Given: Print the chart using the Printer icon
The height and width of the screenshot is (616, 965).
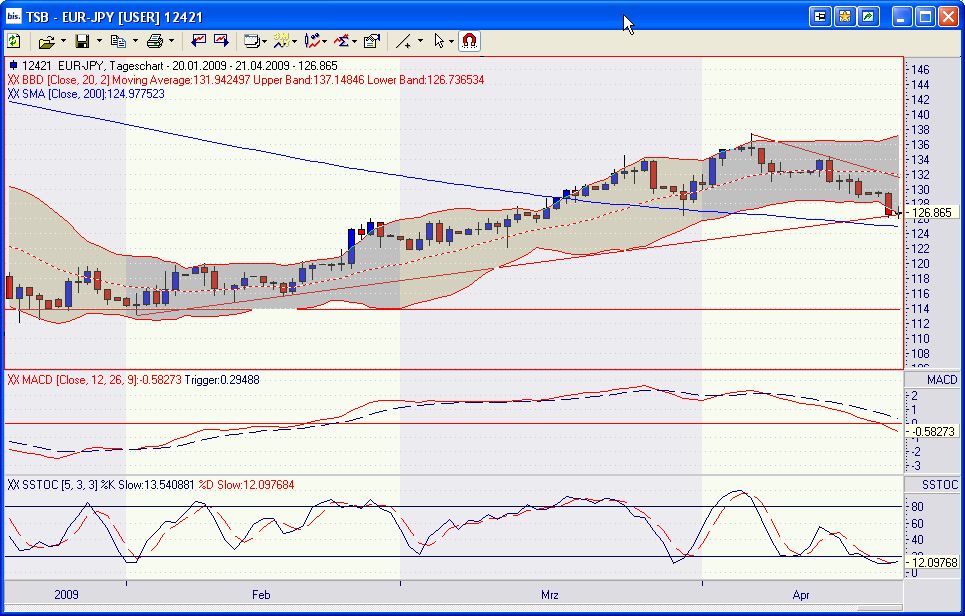Looking at the screenshot, I should click(156, 41).
